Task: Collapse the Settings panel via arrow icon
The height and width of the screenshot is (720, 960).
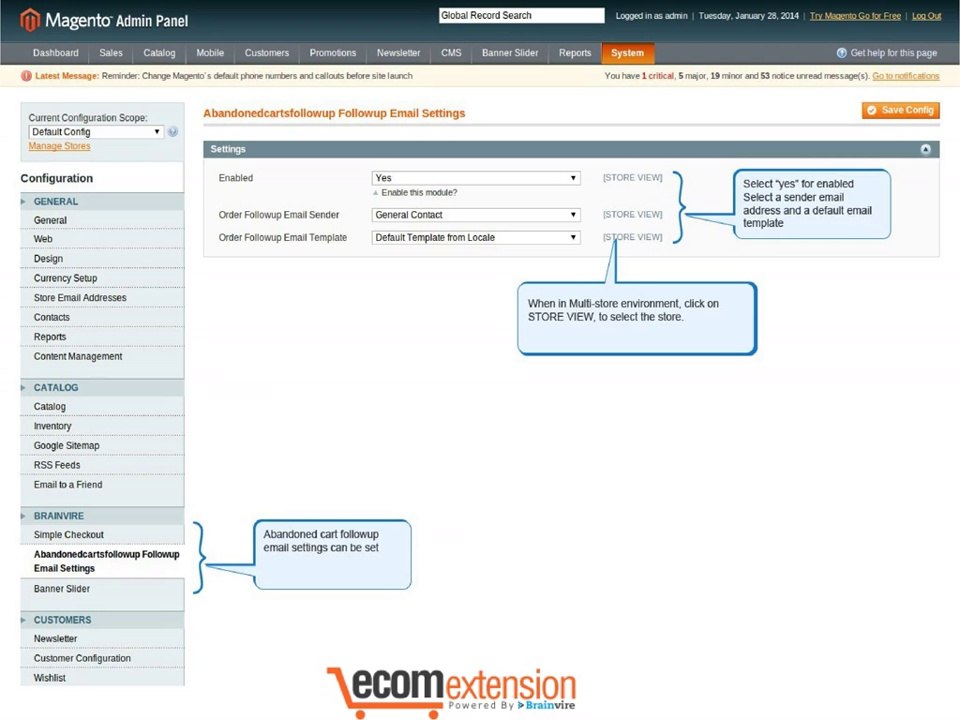Action: (926, 149)
